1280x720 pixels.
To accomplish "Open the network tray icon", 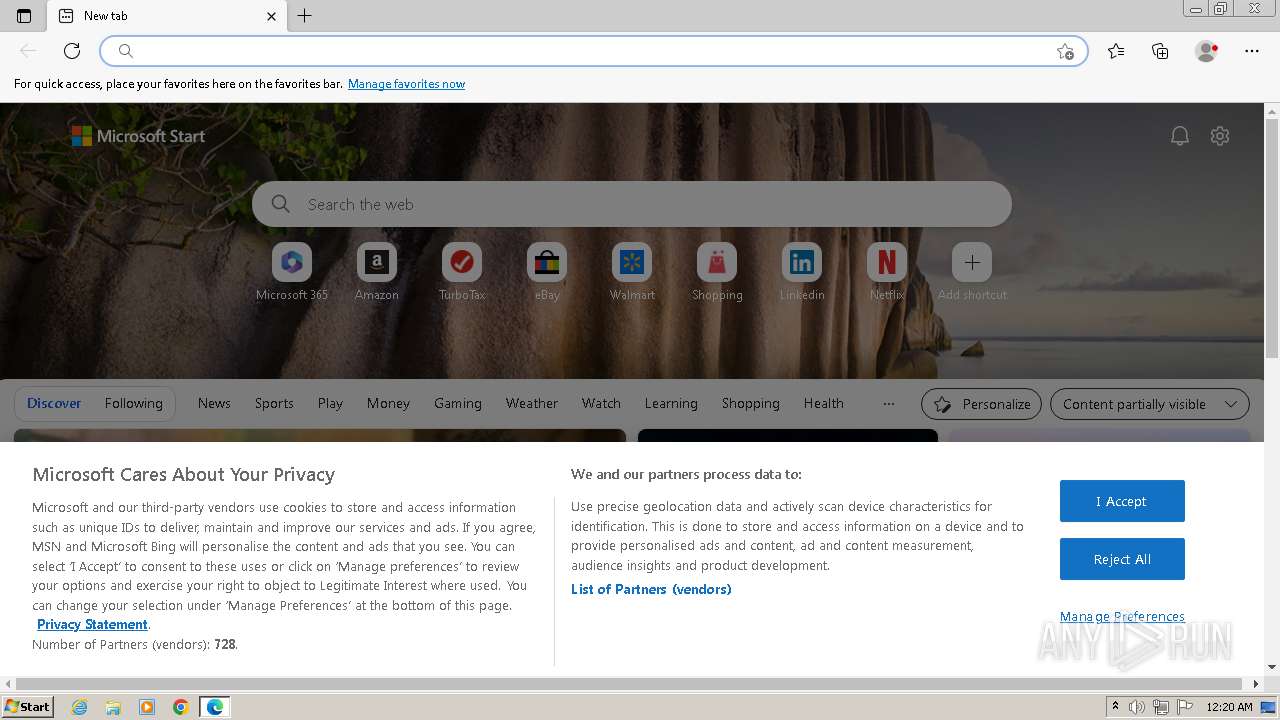I will click(x=1160, y=707).
